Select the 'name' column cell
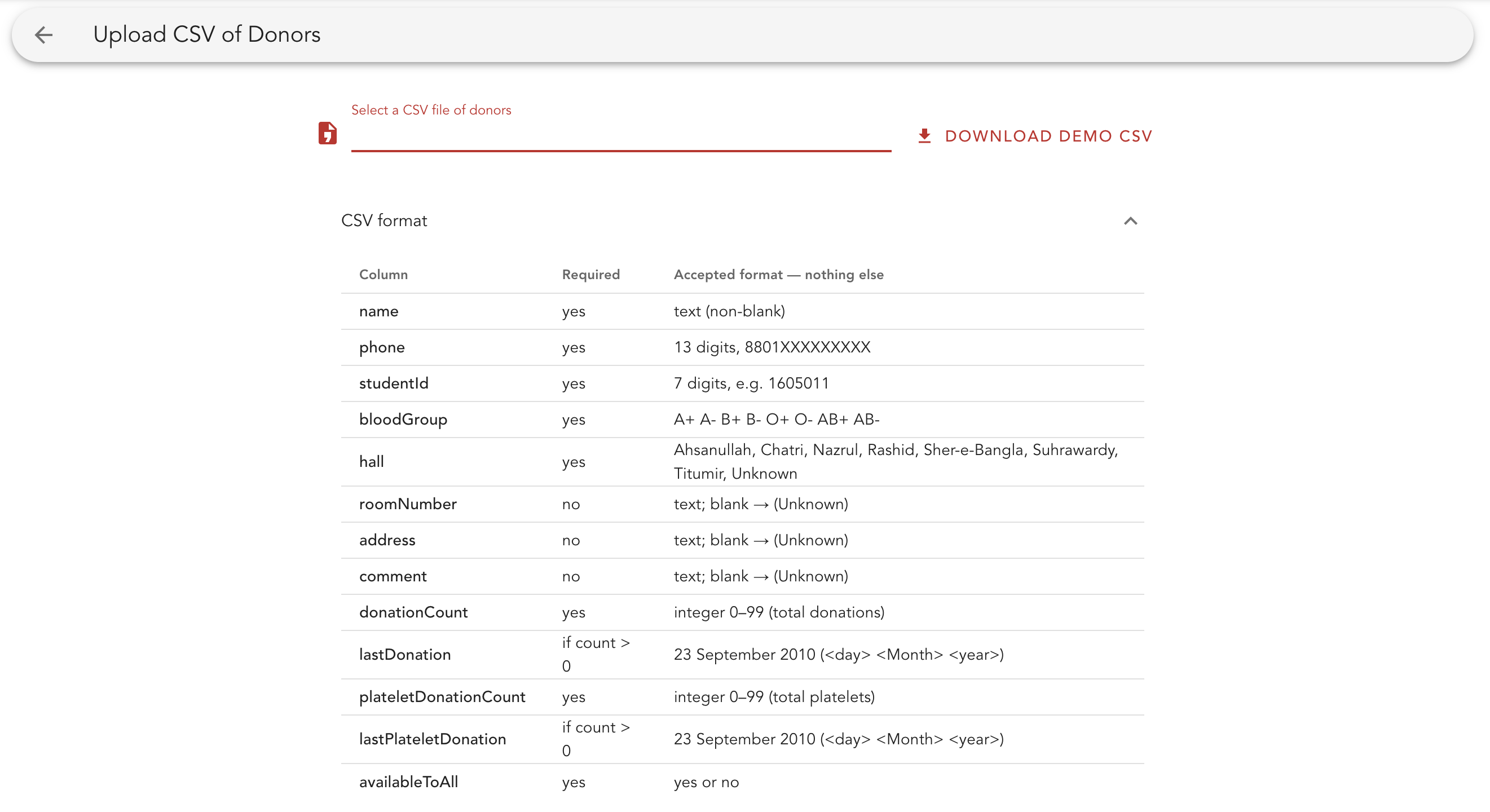The height and width of the screenshot is (812, 1490). point(378,311)
